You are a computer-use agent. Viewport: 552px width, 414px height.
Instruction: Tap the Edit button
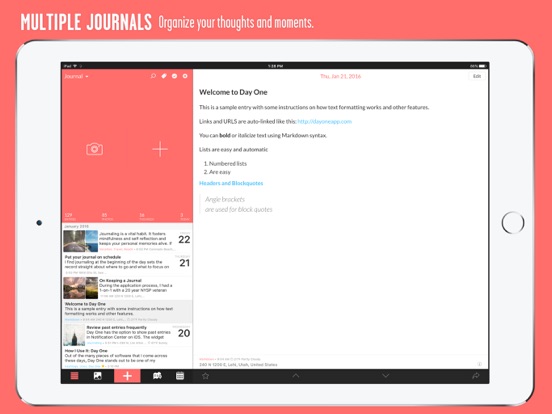477,76
